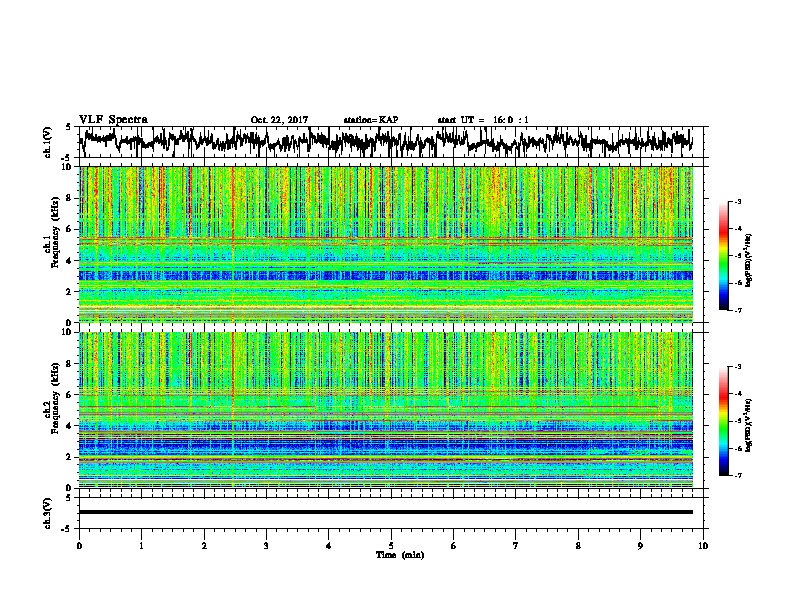Click the ch.1 spectrogram panel
792x612 pixels.
(x=386, y=244)
